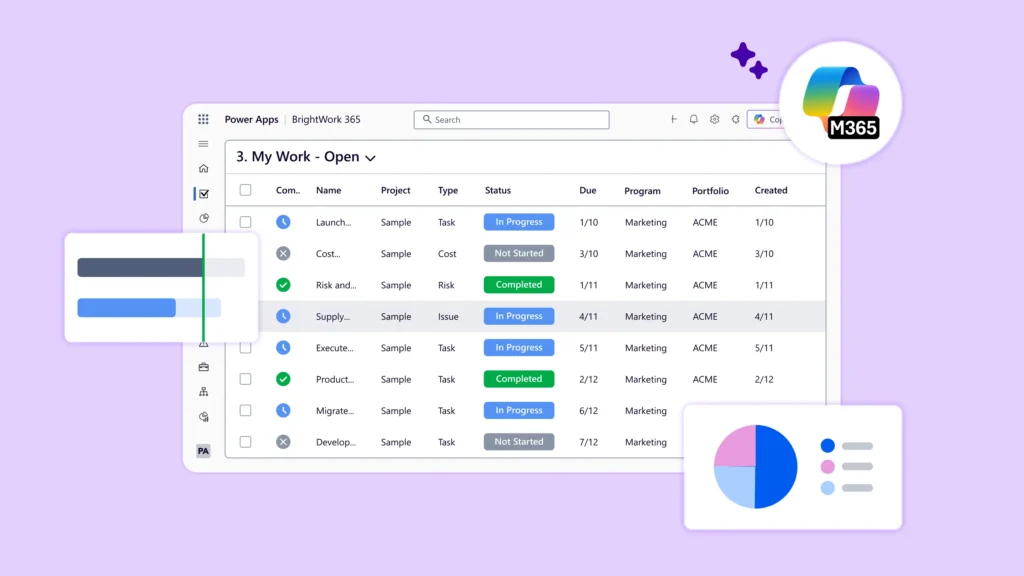
Task: Expand the My Work - Open view dropdown
Action: pyautogui.click(x=370, y=157)
